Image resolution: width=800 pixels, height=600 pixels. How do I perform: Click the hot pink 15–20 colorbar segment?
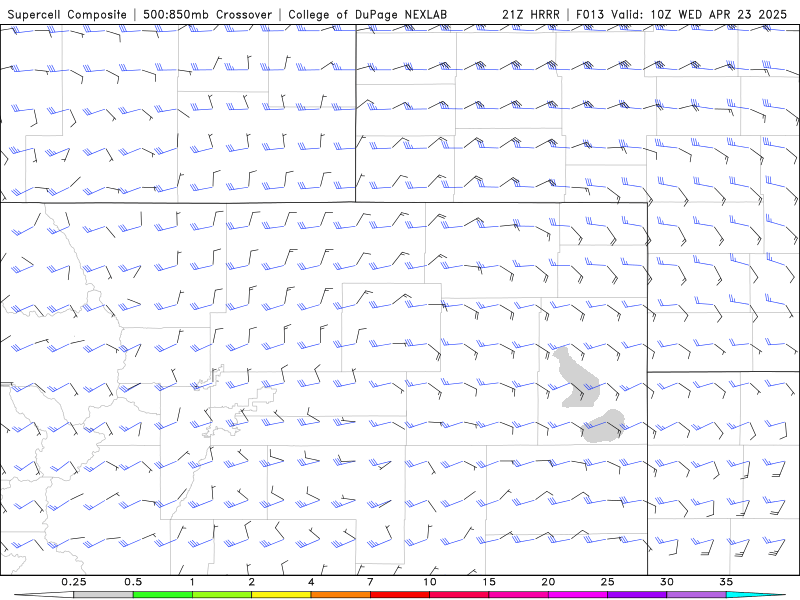tap(518, 595)
